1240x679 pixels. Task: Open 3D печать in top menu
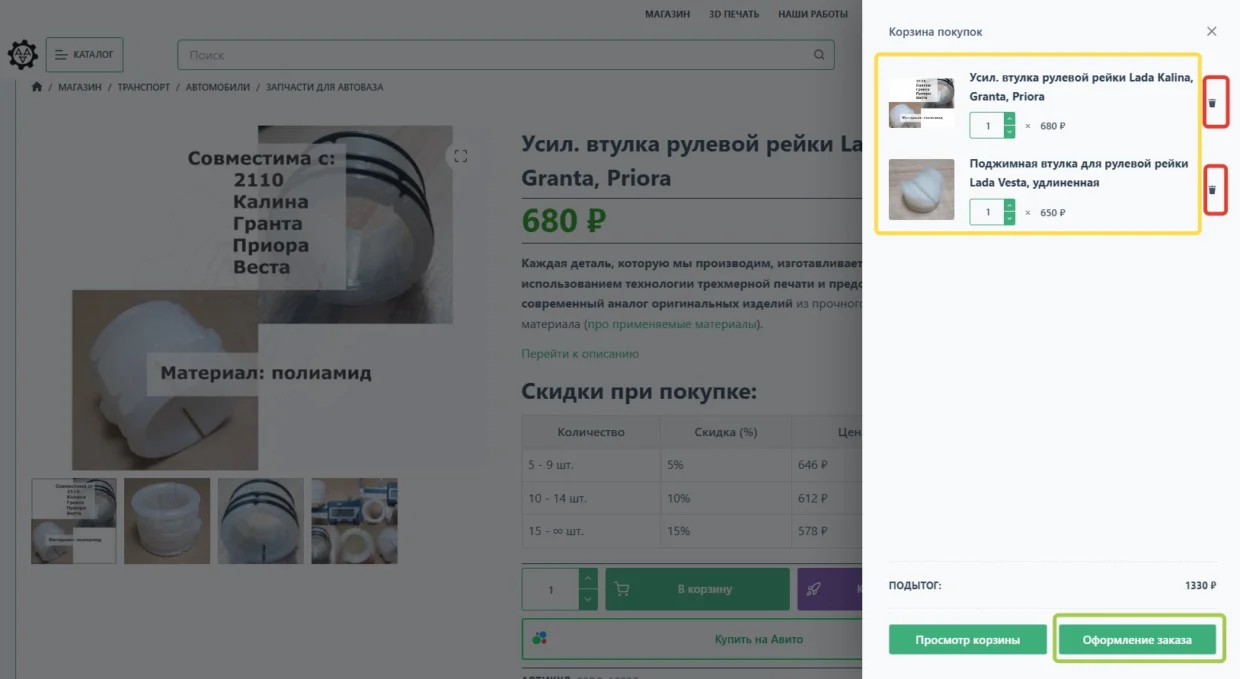(x=734, y=14)
